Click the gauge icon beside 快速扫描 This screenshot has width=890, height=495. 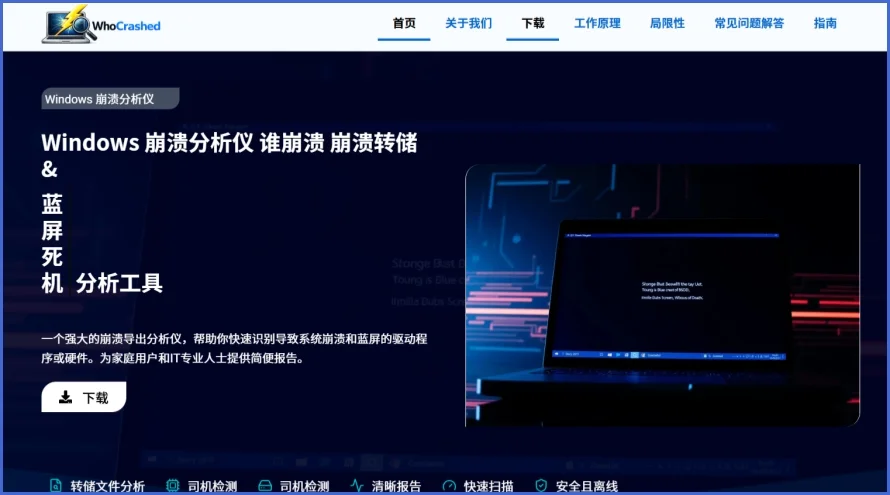[449, 486]
